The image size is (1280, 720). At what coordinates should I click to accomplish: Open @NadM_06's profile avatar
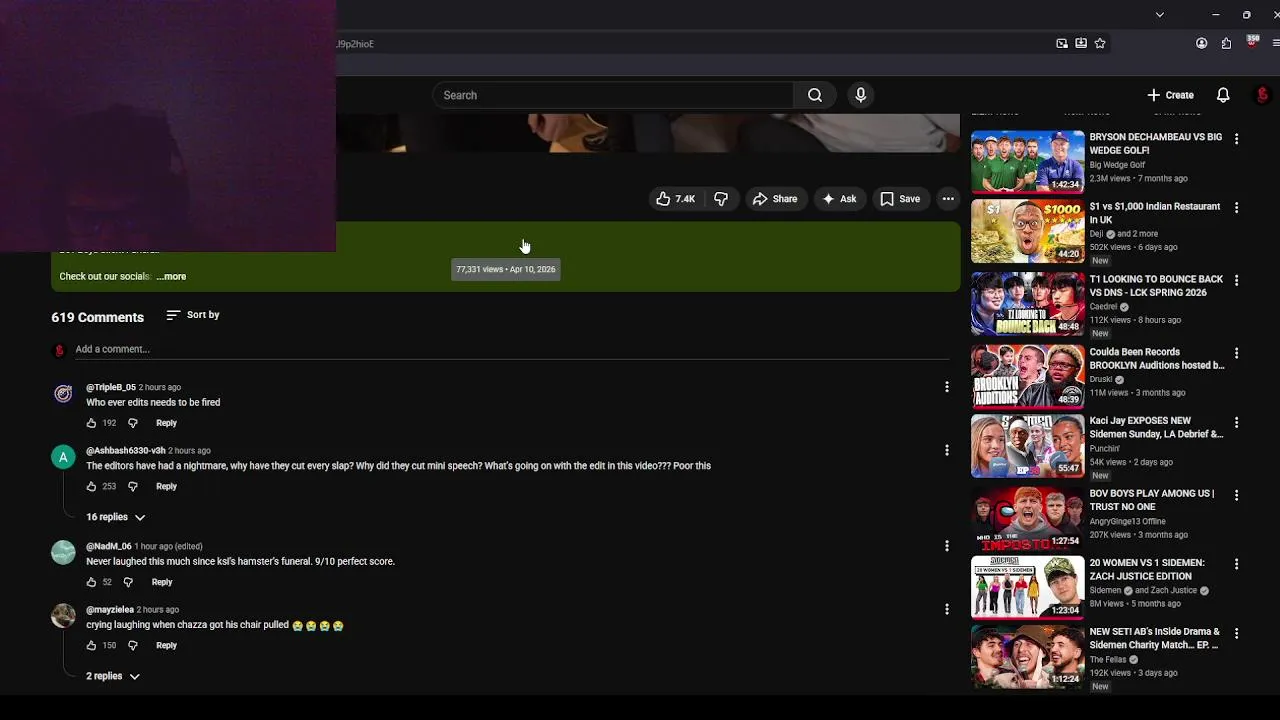click(63, 552)
